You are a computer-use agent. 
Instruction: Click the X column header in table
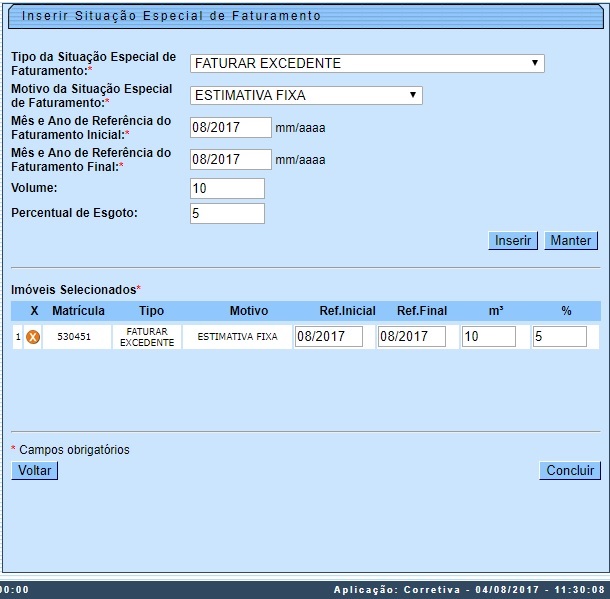point(34,311)
